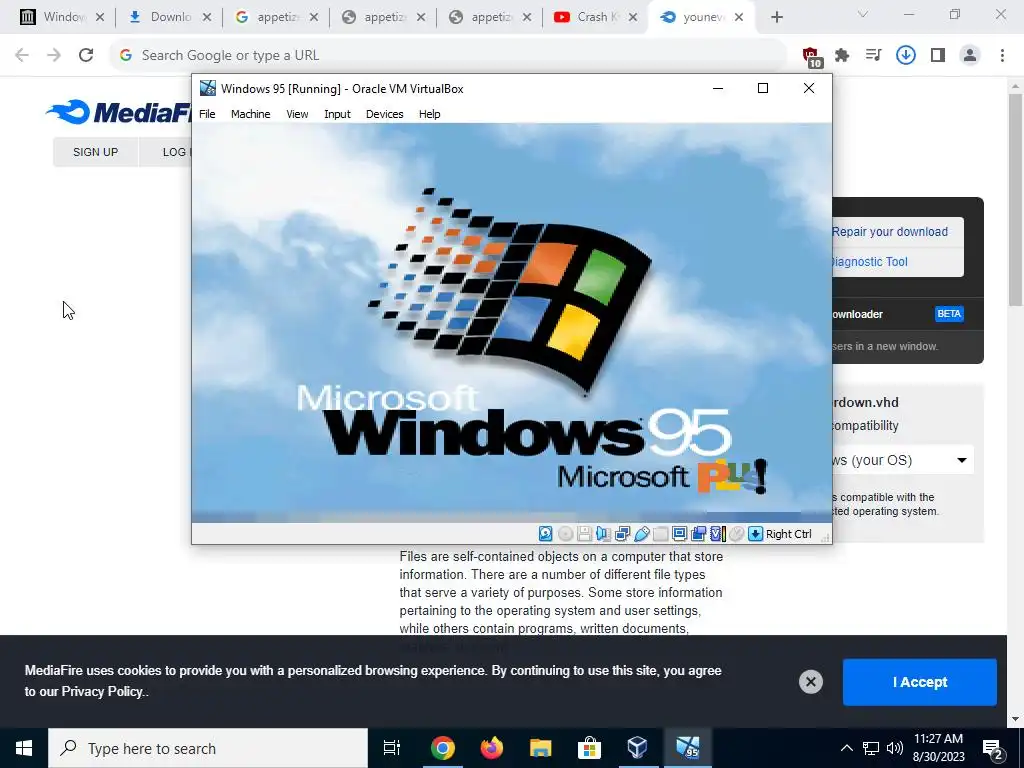Toggle the Chrome side panel icon
1024x768 pixels.
[938, 56]
